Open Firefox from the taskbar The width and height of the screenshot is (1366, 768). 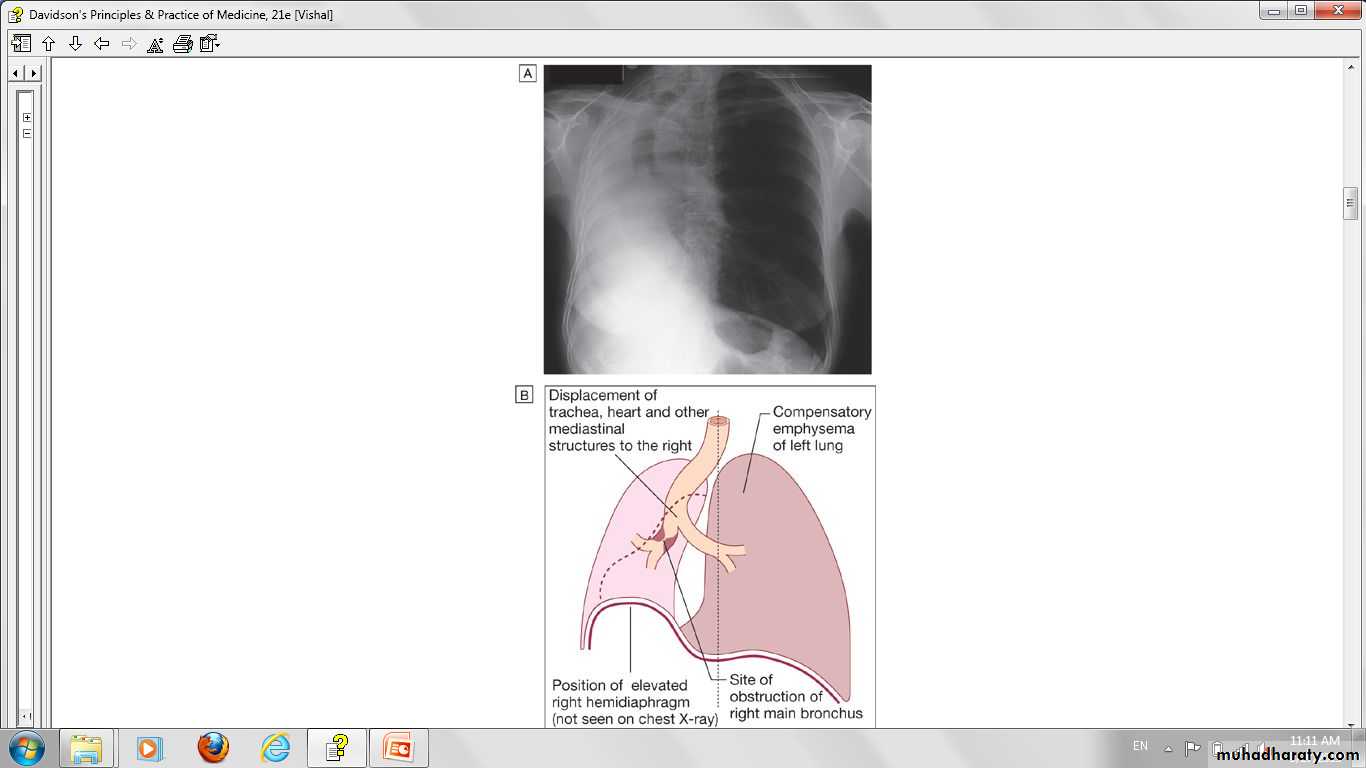pos(212,748)
